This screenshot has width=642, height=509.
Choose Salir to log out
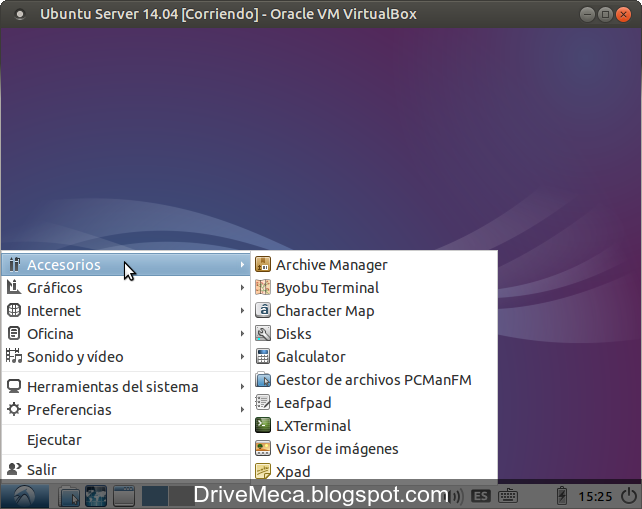click(x=126, y=469)
